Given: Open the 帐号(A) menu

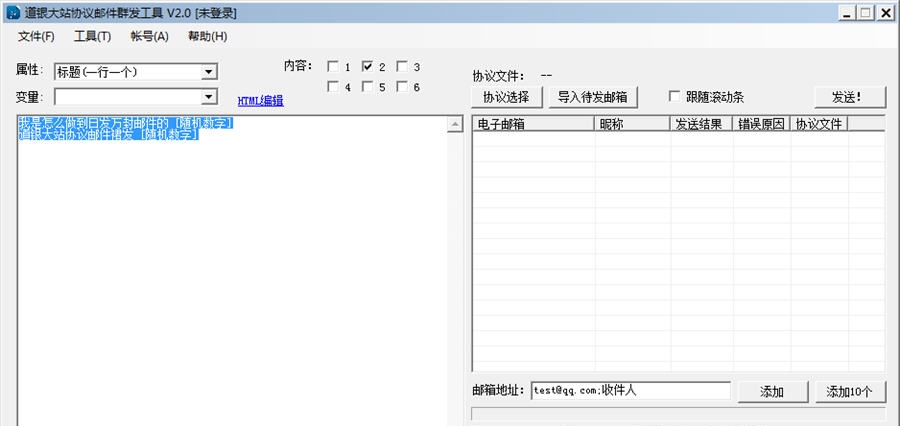Looking at the screenshot, I should pos(149,37).
